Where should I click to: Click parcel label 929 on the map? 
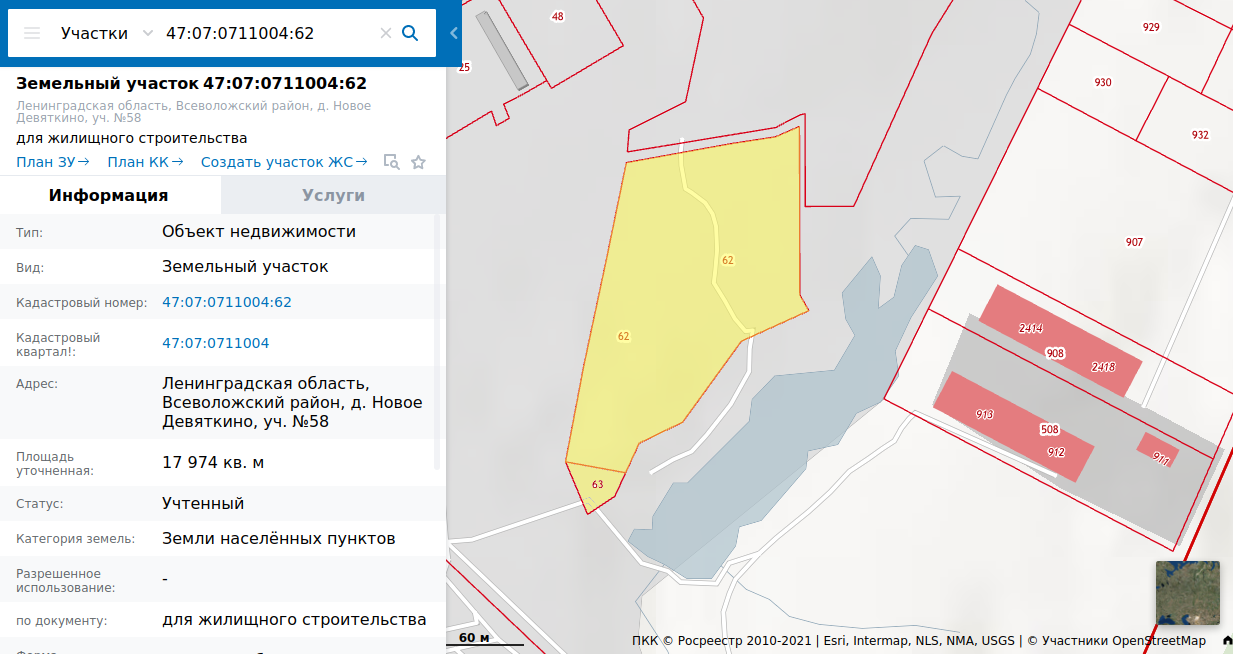click(1151, 27)
